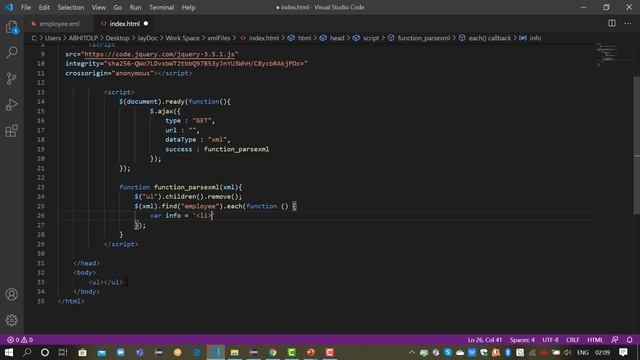Open the File menu
This screenshot has height=360, width=640.
26,7
